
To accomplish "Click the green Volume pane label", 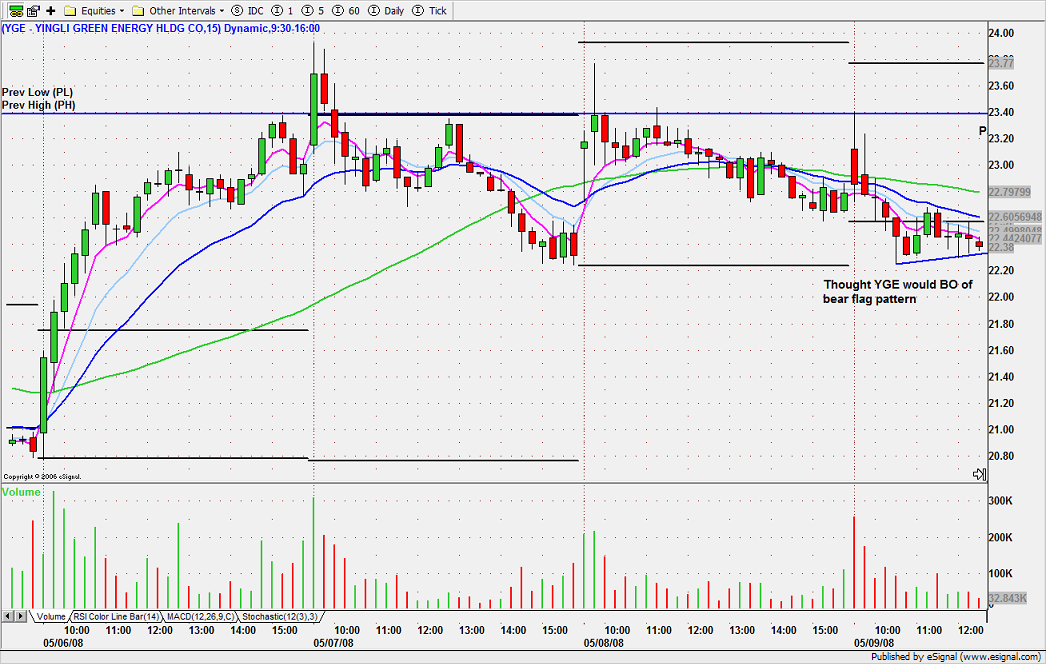I will [21, 492].
